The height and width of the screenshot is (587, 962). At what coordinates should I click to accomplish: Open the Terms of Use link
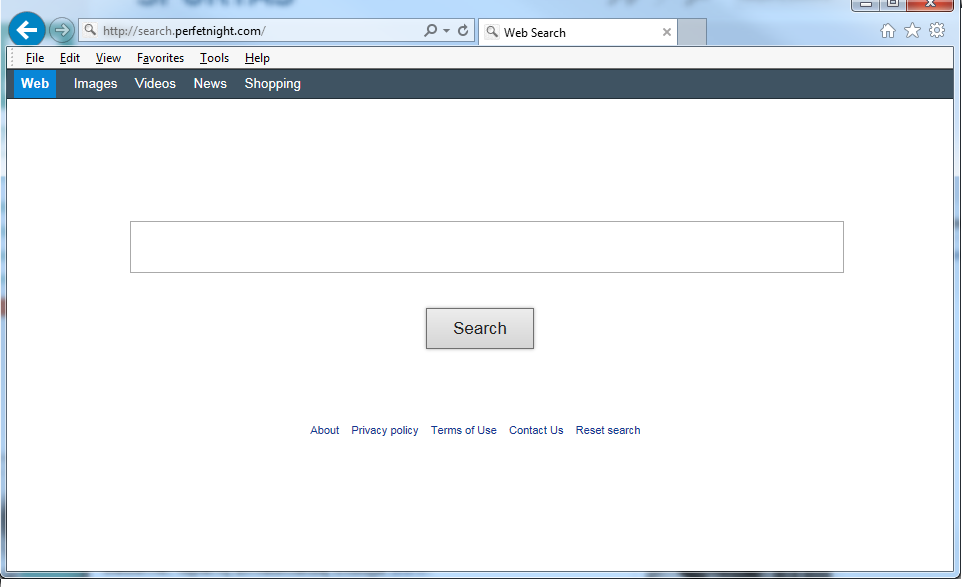click(463, 430)
